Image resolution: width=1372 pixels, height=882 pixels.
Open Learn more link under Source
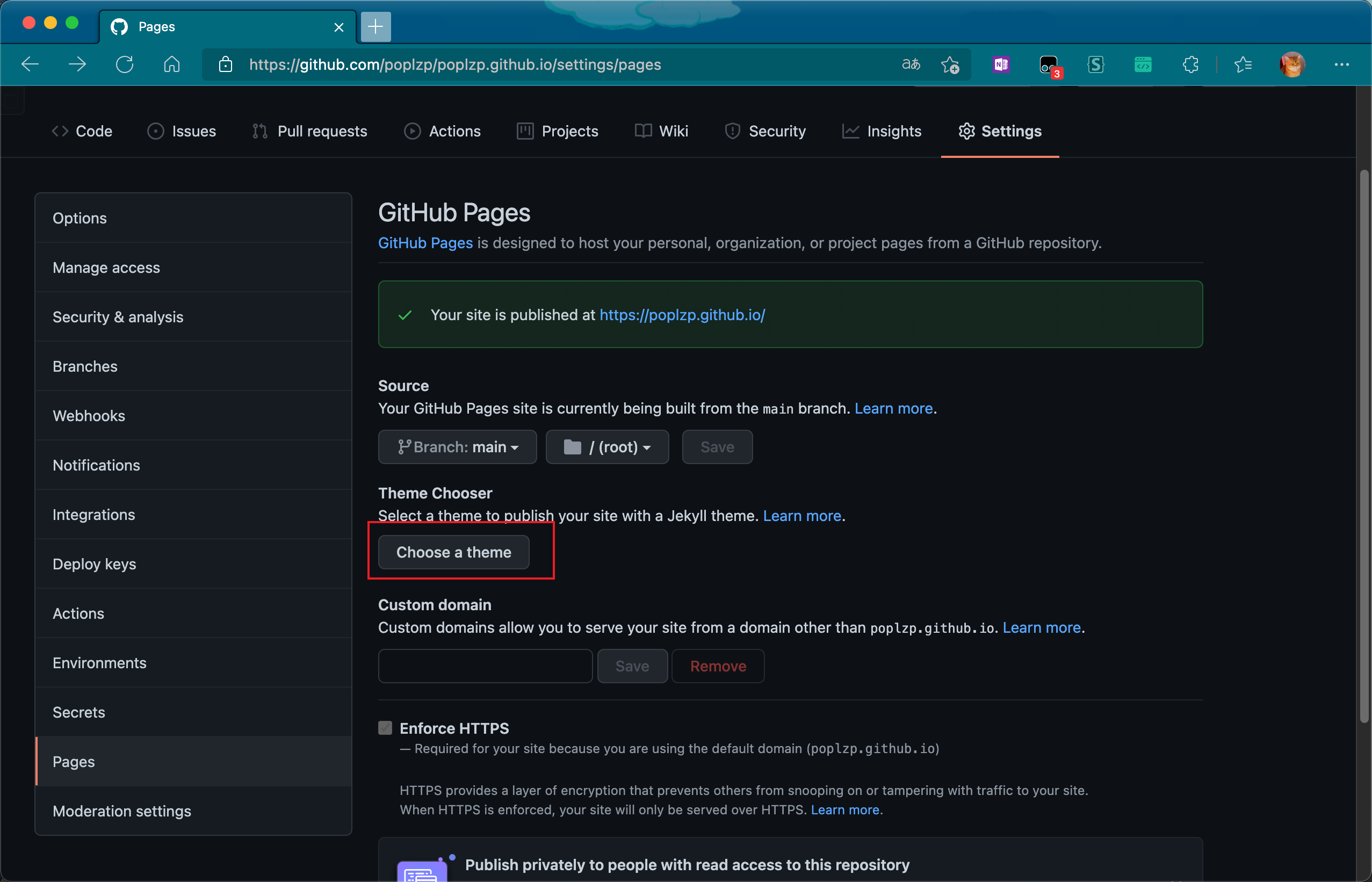tap(893, 408)
